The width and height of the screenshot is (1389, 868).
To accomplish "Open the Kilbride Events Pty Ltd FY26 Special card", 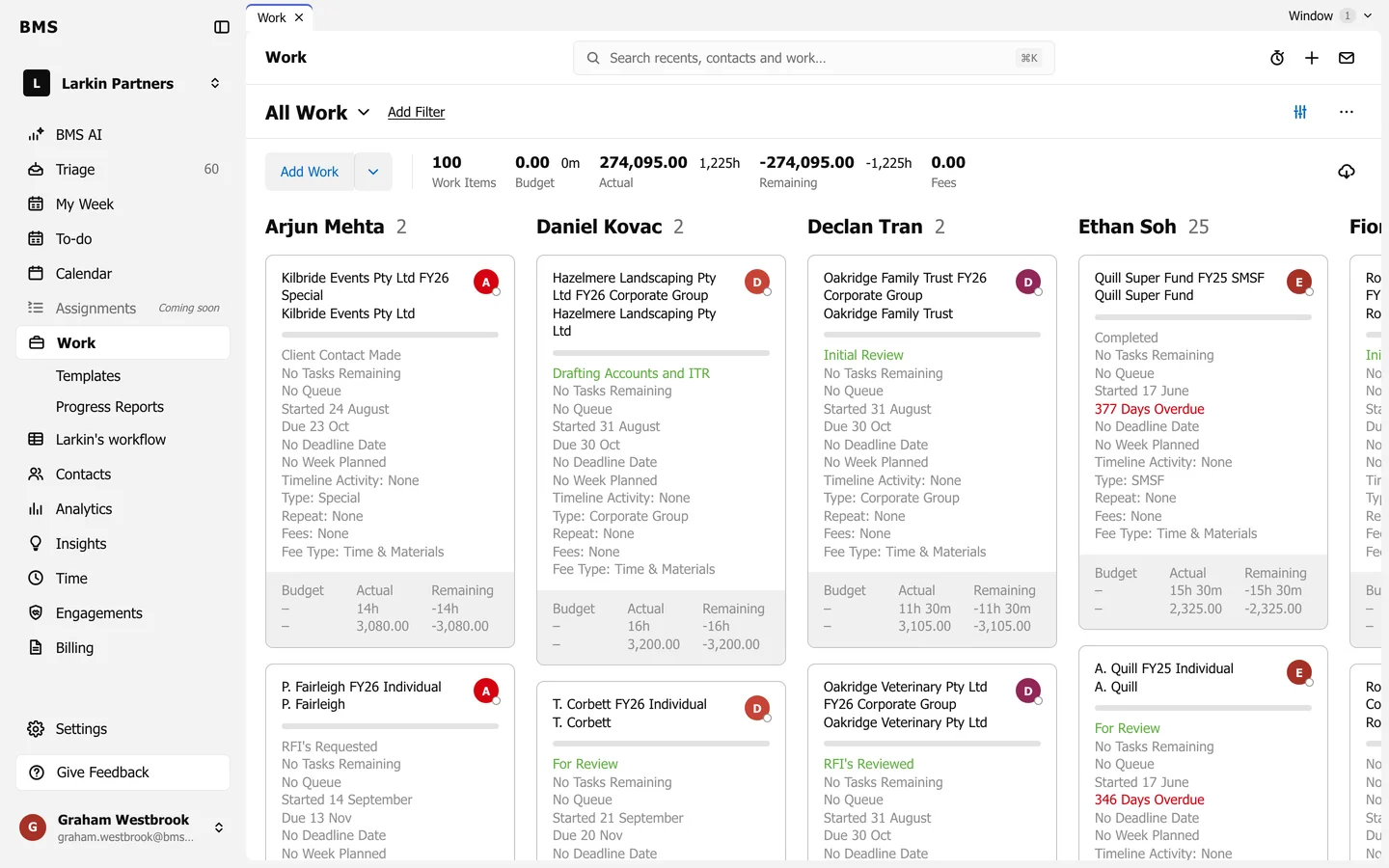I will click(x=390, y=451).
